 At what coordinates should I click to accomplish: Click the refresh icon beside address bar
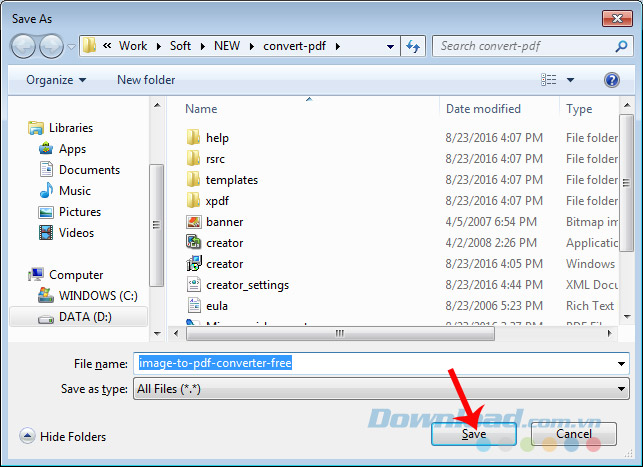point(413,46)
